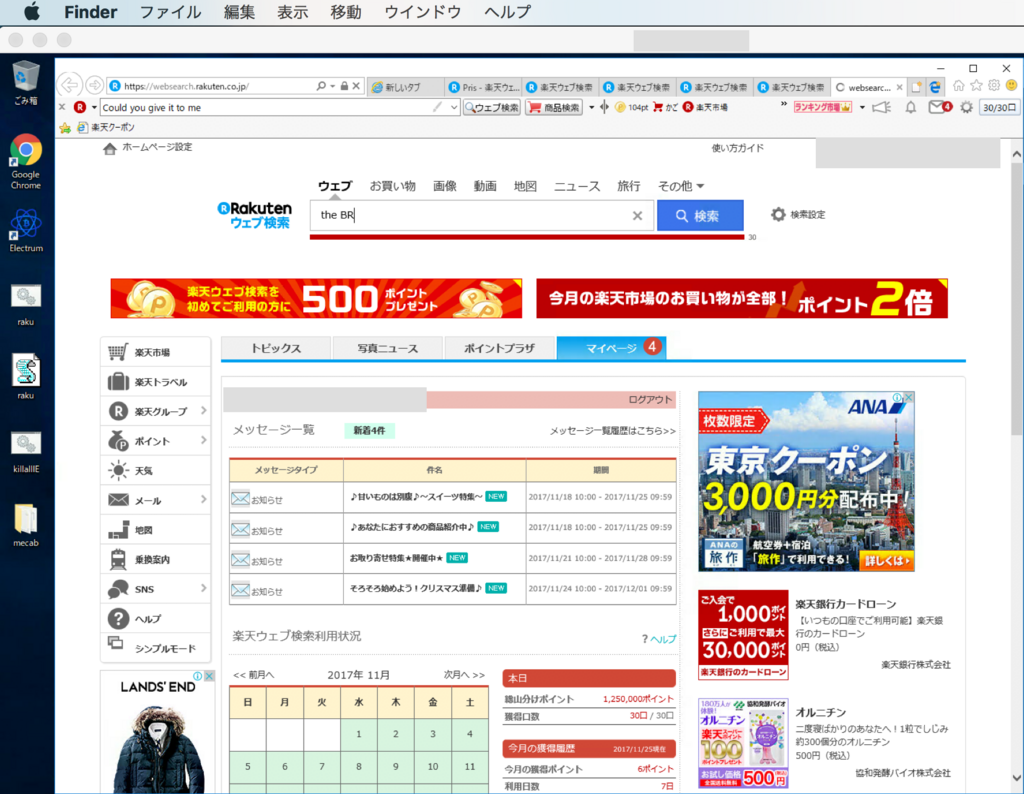Expand ポイント sidebar submenu
1024x794 pixels.
click(x=203, y=440)
